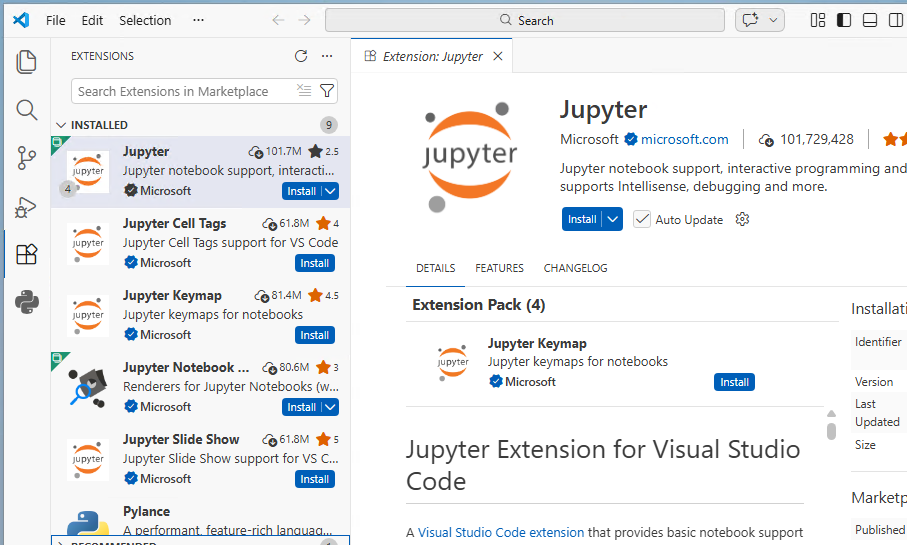This screenshot has width=907, height=545.
Task: Click the VS Code logo icon
Action: (x=21, y=20)
